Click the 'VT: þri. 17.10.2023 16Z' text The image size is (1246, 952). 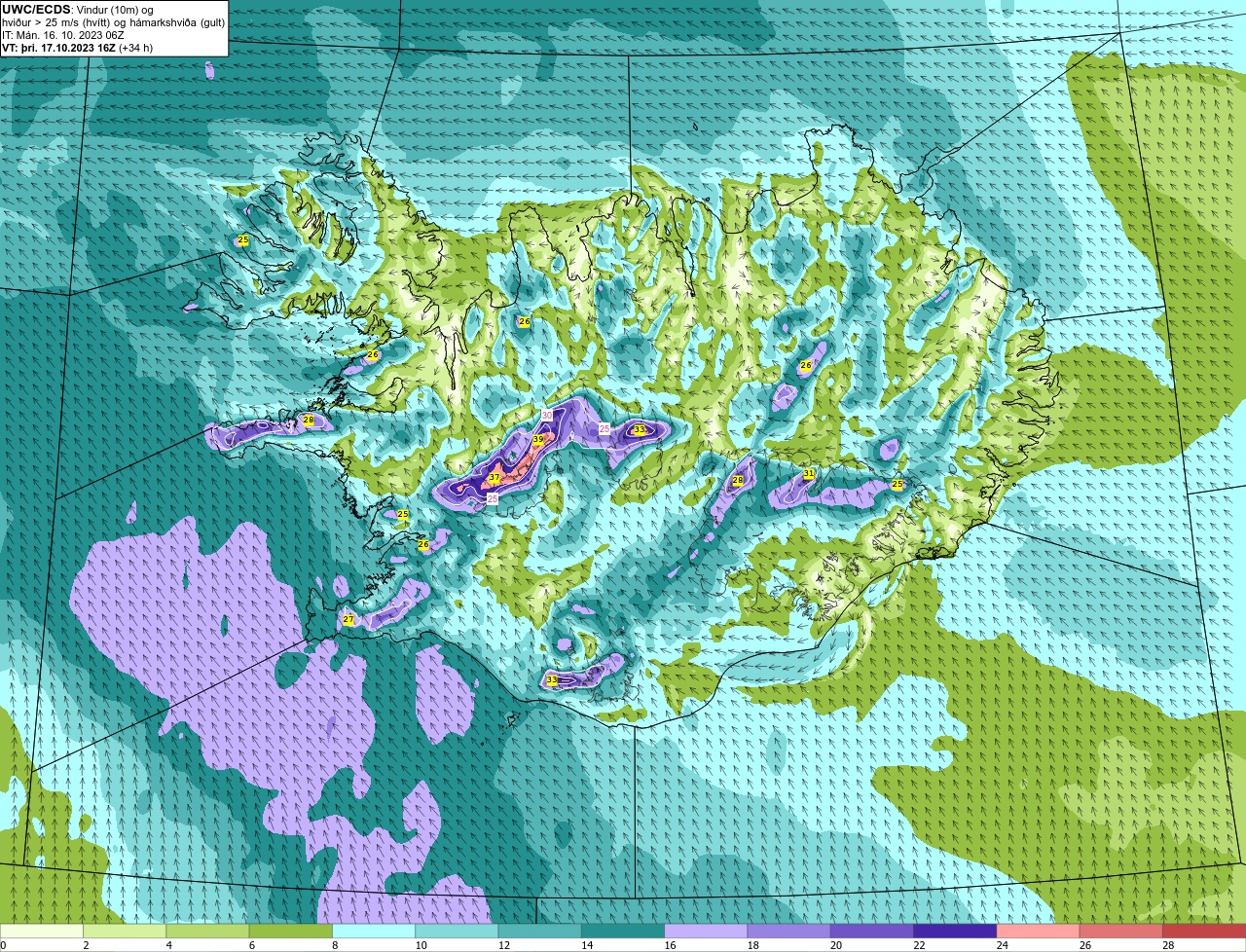58,48
